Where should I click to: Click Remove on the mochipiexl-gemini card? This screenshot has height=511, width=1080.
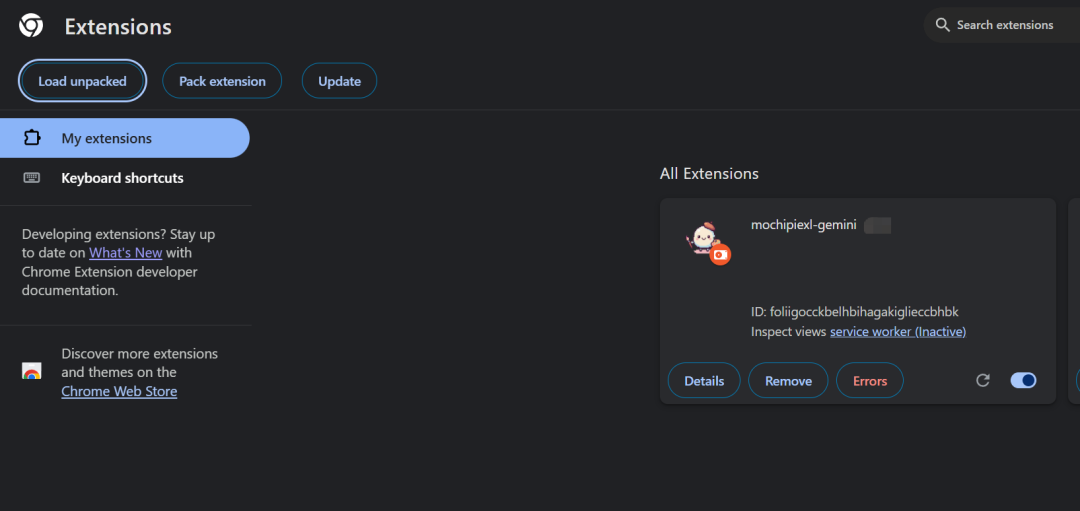[788, 380]
